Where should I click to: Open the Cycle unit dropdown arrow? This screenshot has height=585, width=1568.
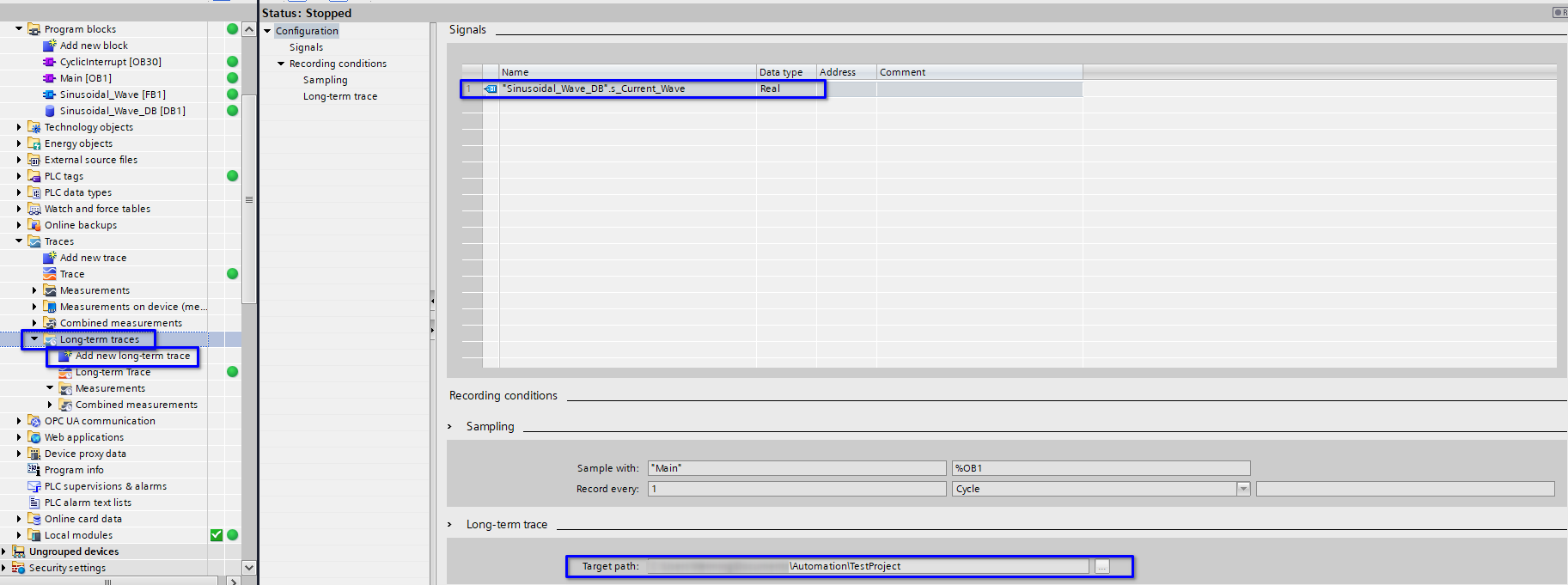pyautogui.click(x=1242, y=489)
